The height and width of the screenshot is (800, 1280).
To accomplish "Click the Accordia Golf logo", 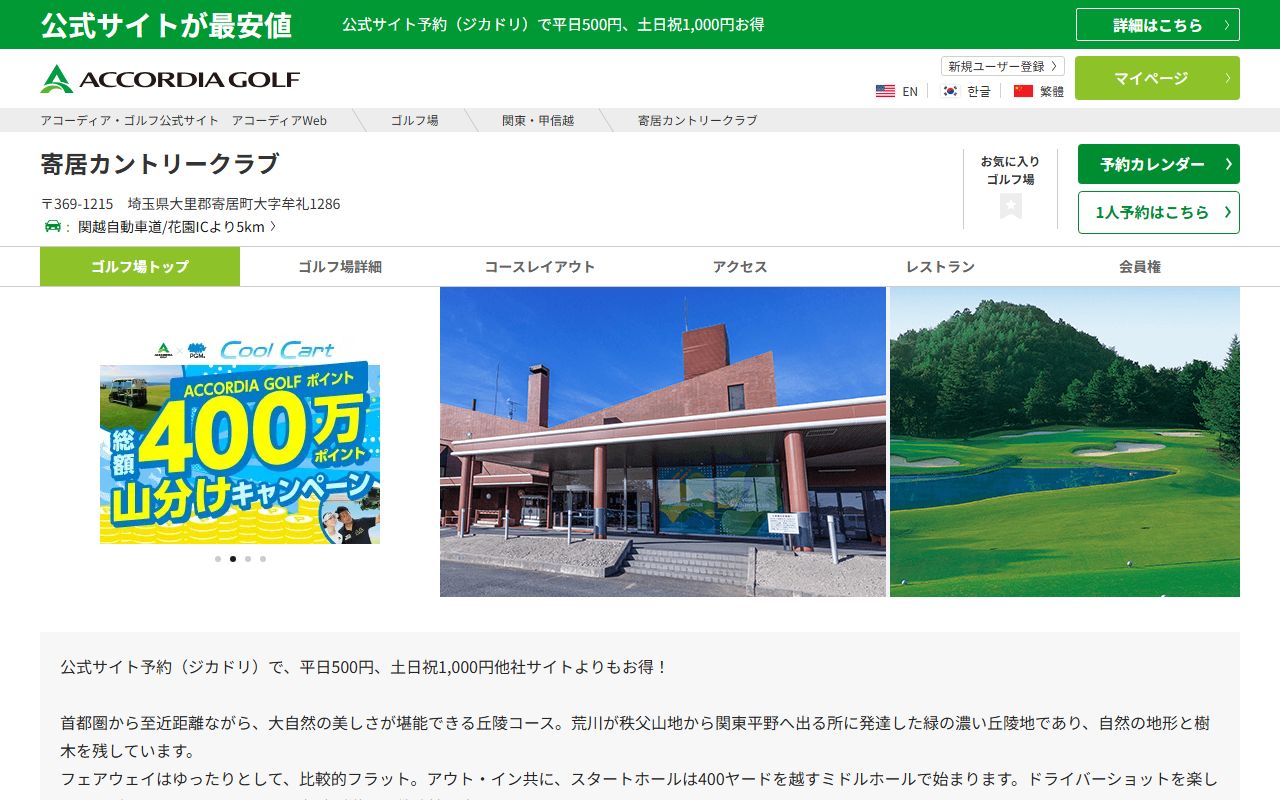I will coord(170,79).
